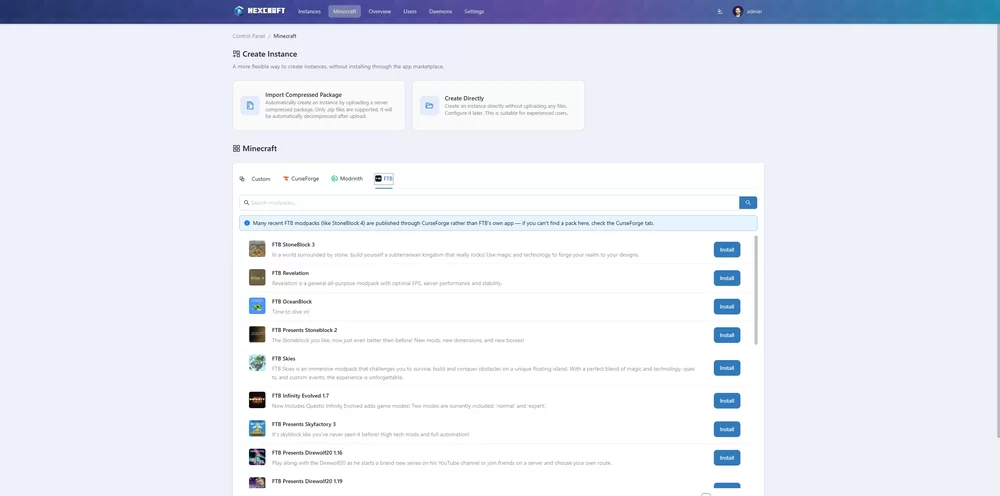Go to Overview in top navigation
Image resolution: width=1000 pixels, height=496 pixels.
(x=379, y=11)
